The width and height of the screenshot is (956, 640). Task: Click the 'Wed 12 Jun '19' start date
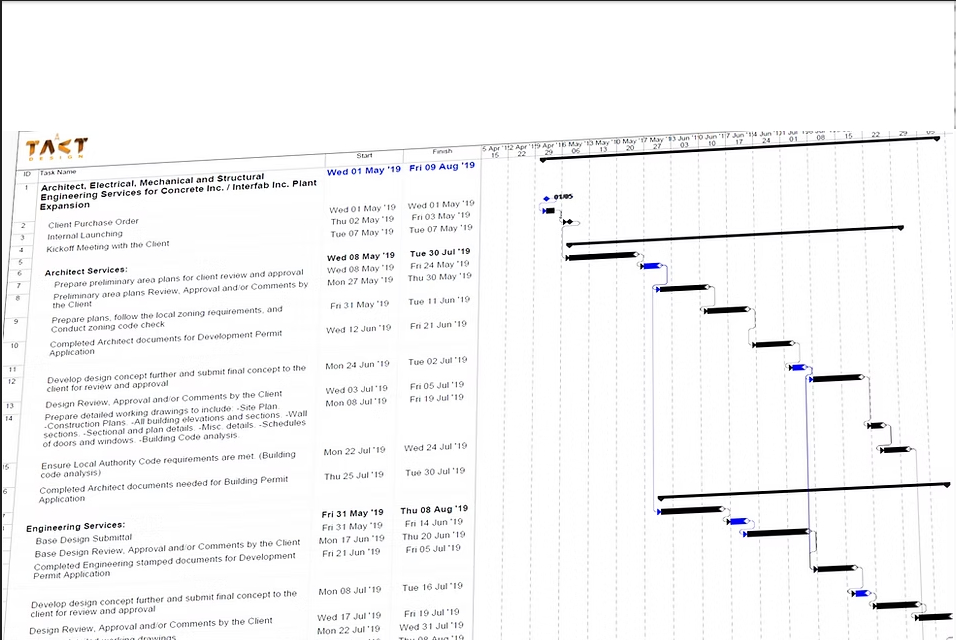(x=358, y=329)
